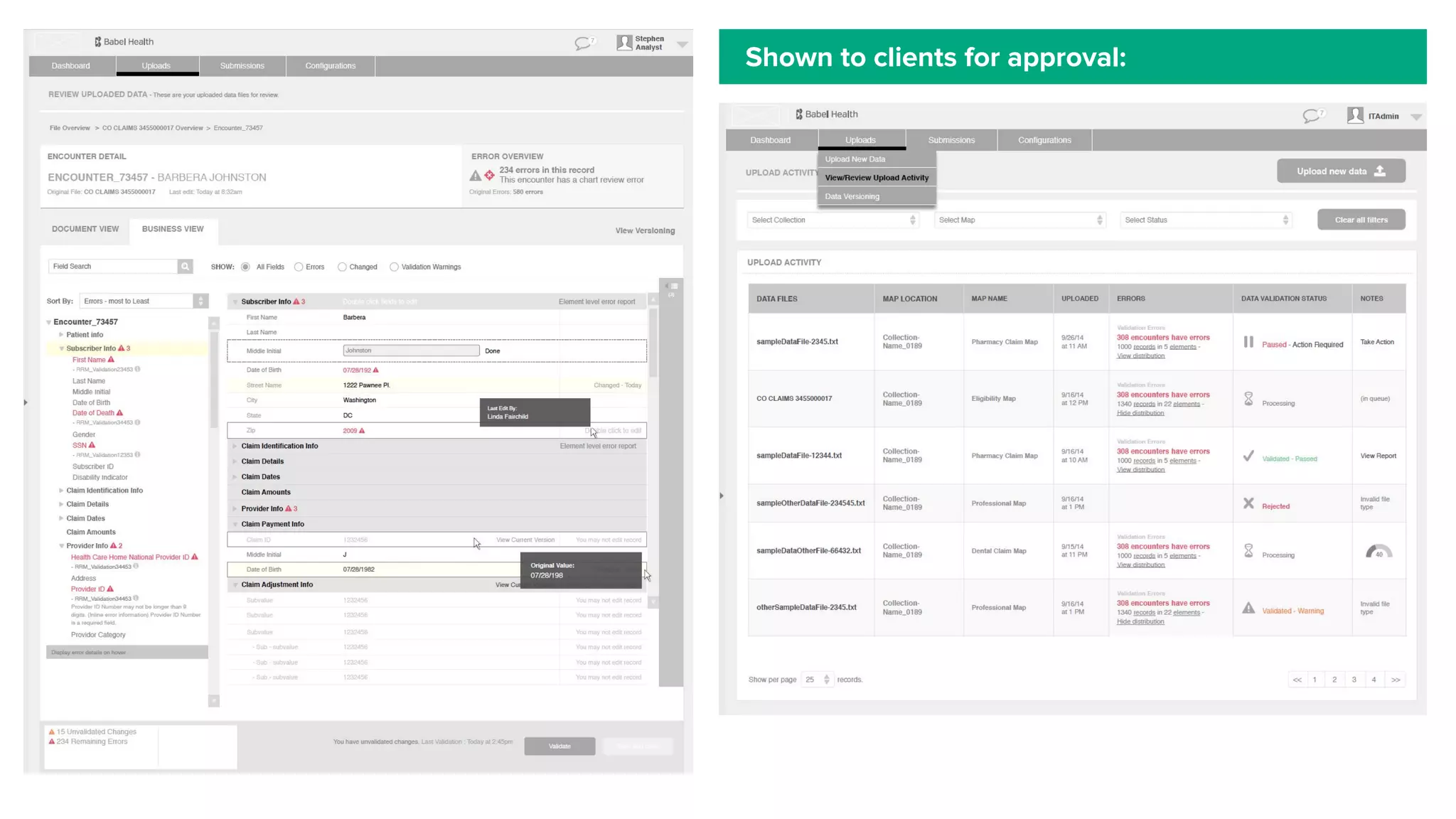Click the checkmark icon for the Validated - Passed row
The height and width of the screenshot is (819, 1456).
pyautogui.click(x=1248, y=456)
